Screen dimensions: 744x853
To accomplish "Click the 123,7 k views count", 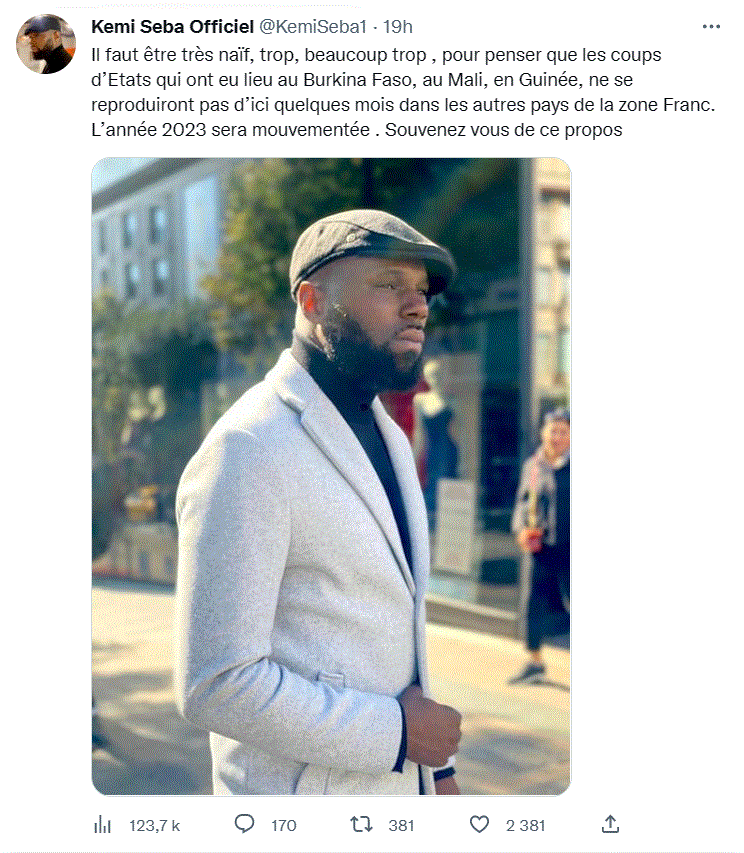I will pos(154,826).
